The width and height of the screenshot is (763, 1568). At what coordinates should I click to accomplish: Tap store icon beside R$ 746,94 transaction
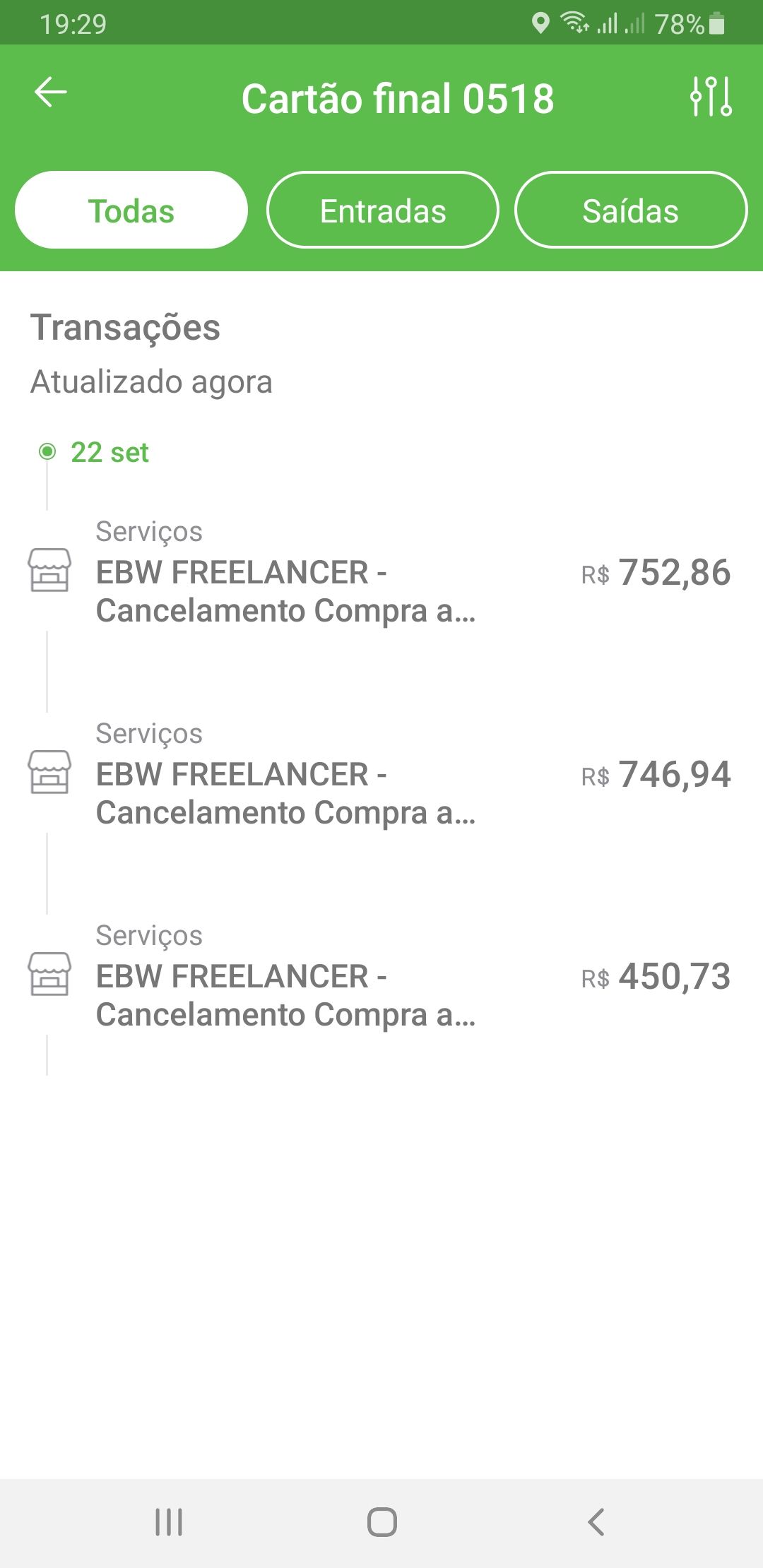(x=49, y=772)
